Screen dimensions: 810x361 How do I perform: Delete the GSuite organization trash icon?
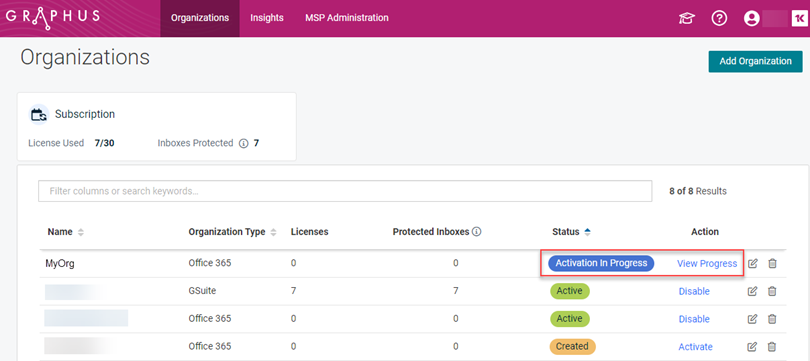coord(772,291)
